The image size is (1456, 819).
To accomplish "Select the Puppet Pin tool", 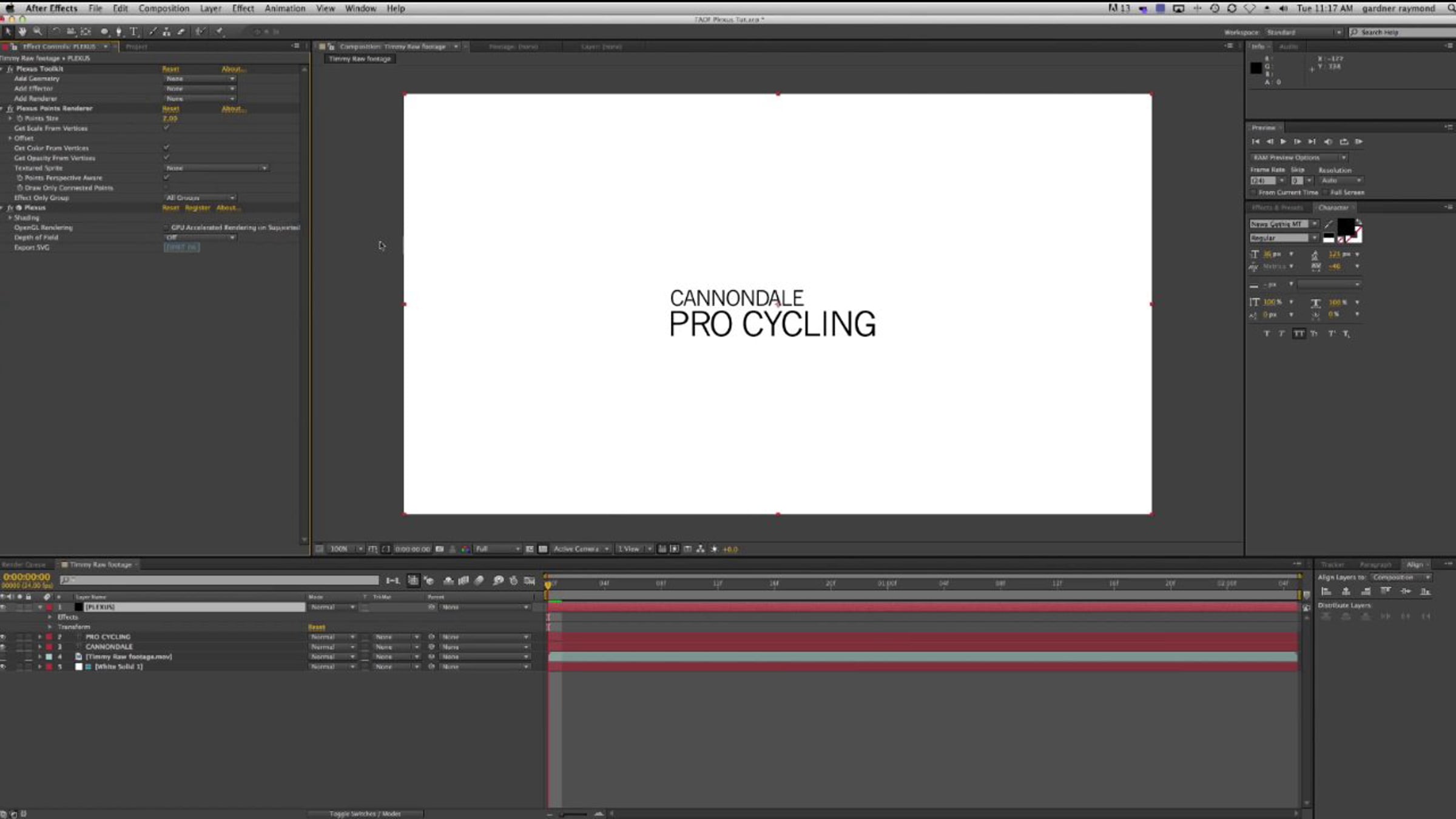I will pyautogui.click(x=219, y=32).
